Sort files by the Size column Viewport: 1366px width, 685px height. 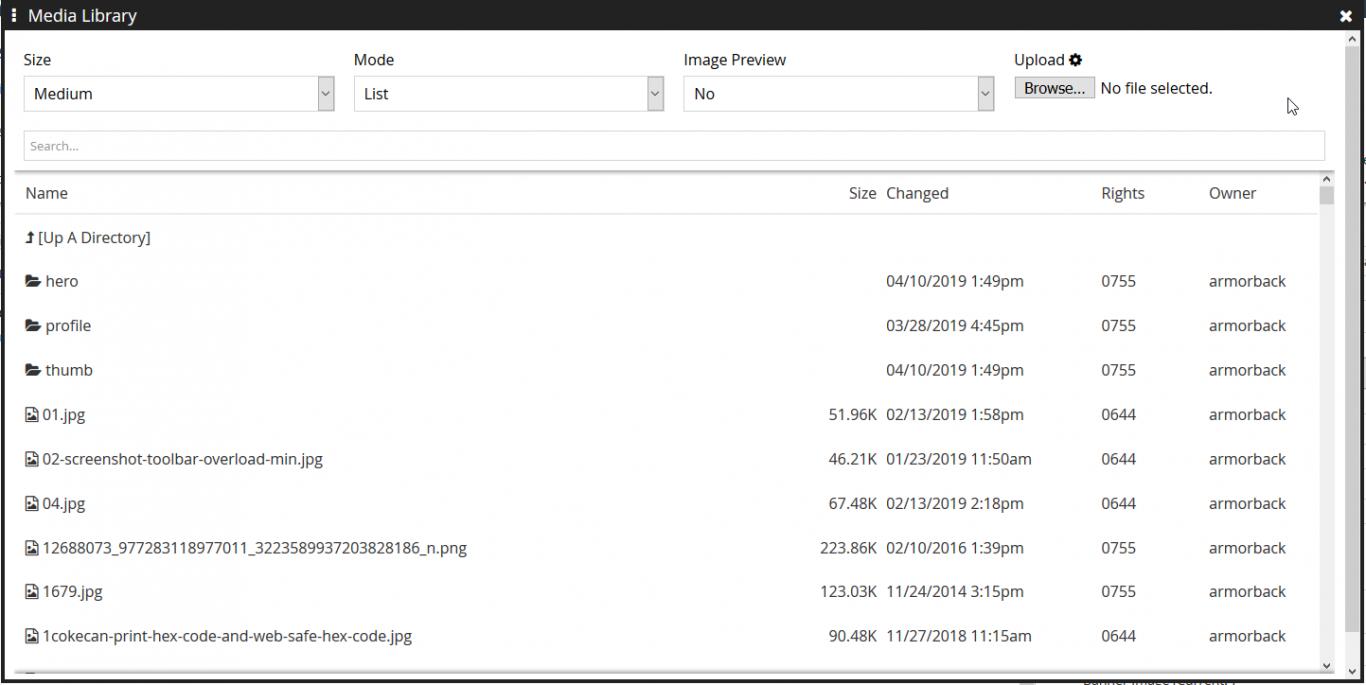pyautogui.click(x=861, y=193)
